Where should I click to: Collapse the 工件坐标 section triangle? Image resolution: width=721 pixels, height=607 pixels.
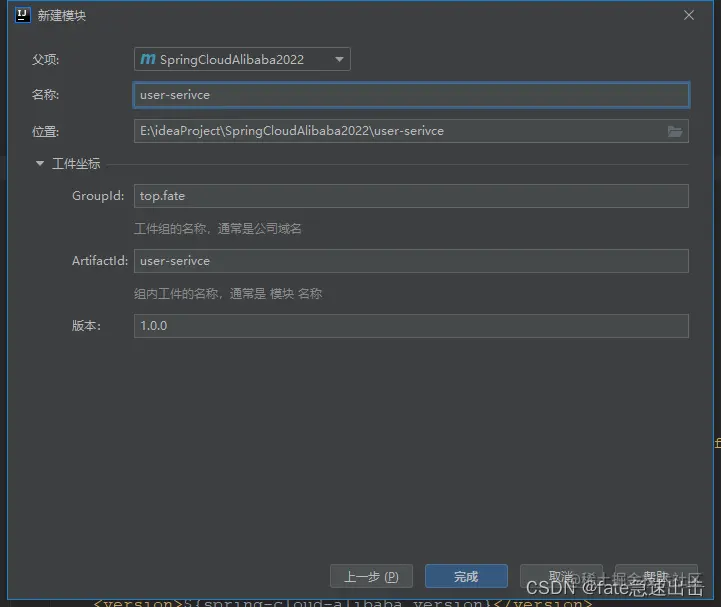tap(40, 164)
